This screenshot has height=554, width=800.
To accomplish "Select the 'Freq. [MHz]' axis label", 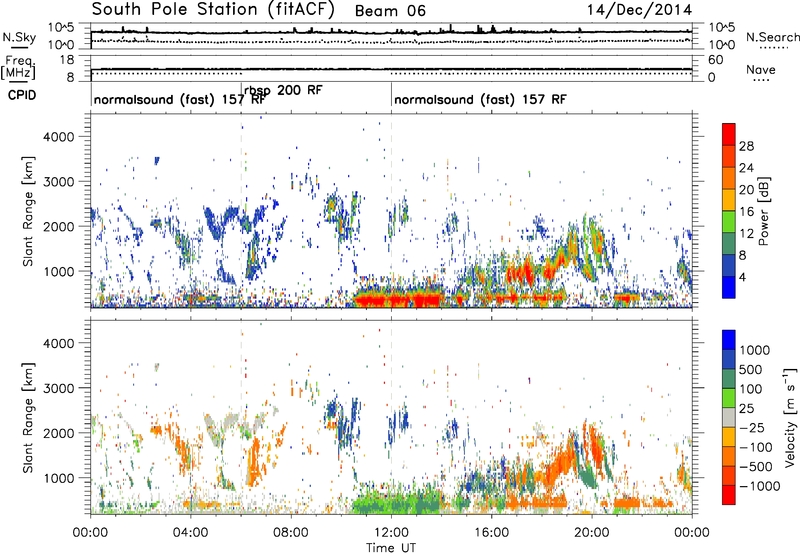I will [18, 68].
